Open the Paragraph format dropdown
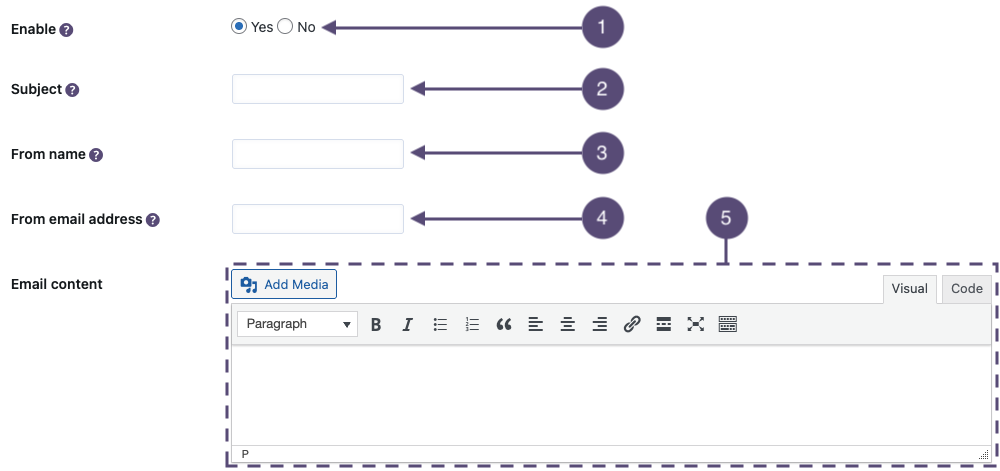 point(298,324)
